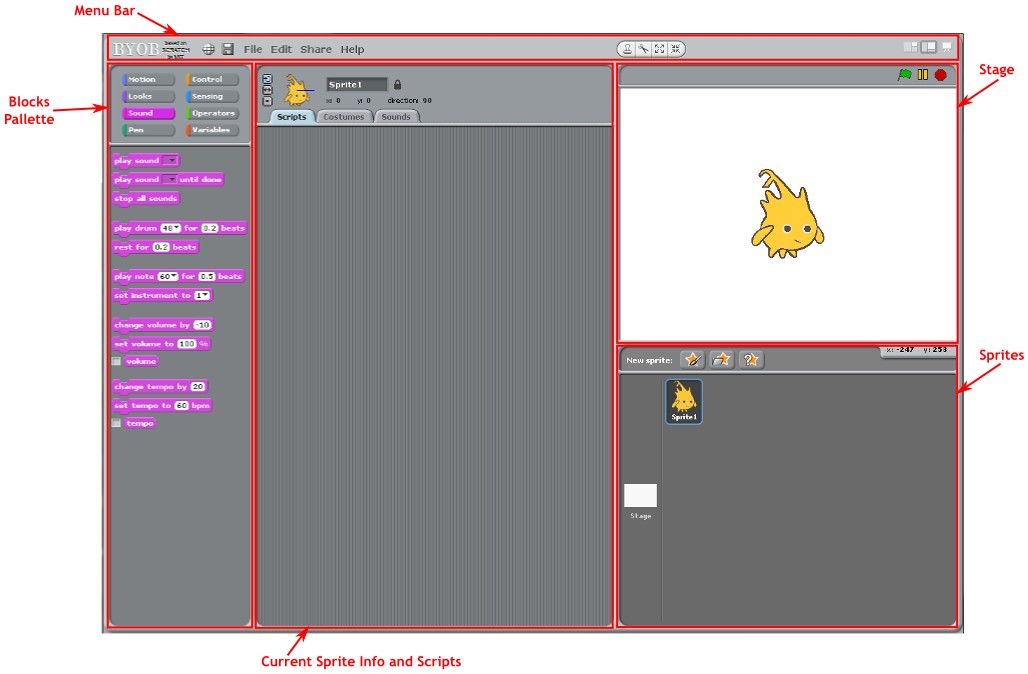The height and width of the screenshot is (674, 1028).
Task: Click the globe language icon
Action: [208, 49]
